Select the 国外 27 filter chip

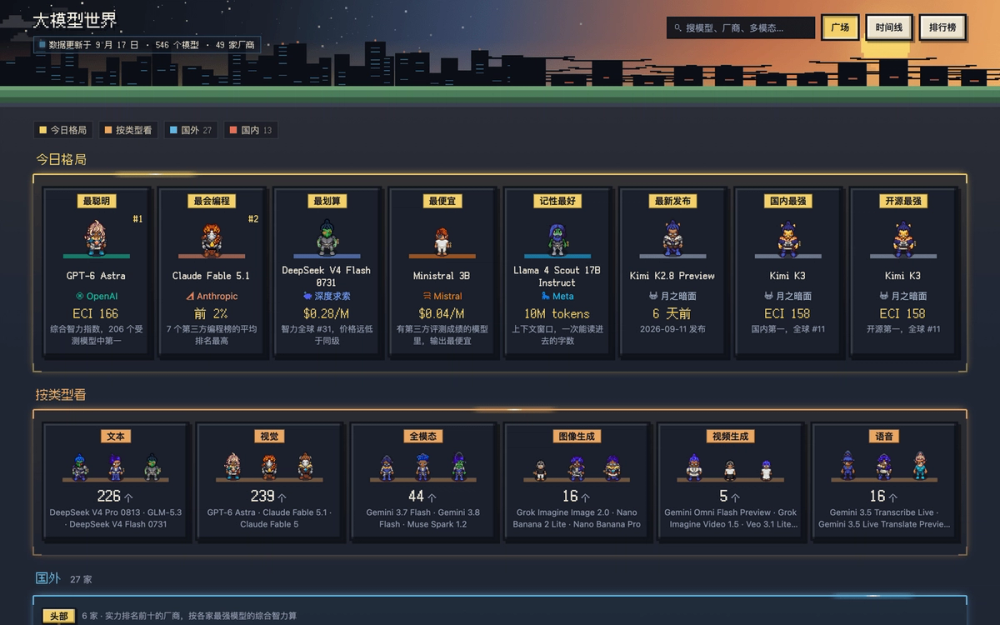[190, 130]
